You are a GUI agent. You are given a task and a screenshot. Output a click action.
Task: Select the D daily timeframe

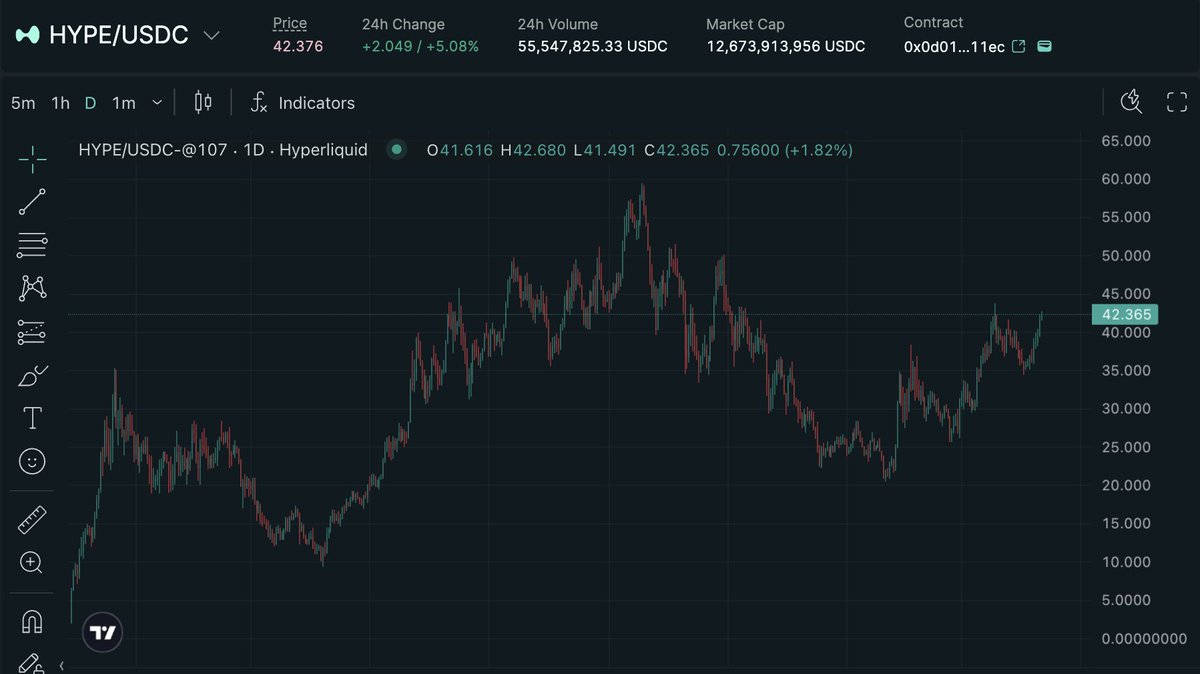pos(91,103)
